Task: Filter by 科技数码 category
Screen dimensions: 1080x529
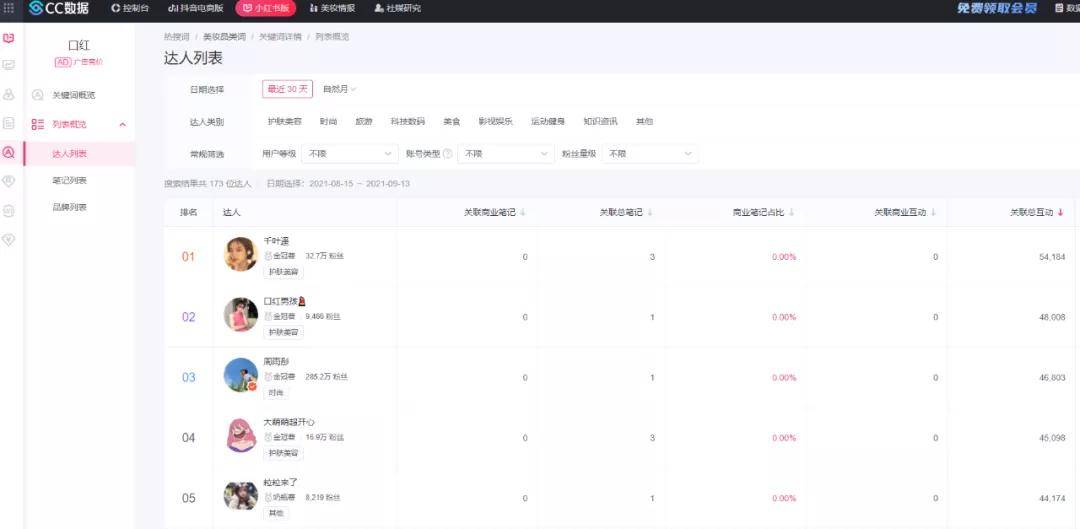Action: pyautogui.click(x=407, y=122)
